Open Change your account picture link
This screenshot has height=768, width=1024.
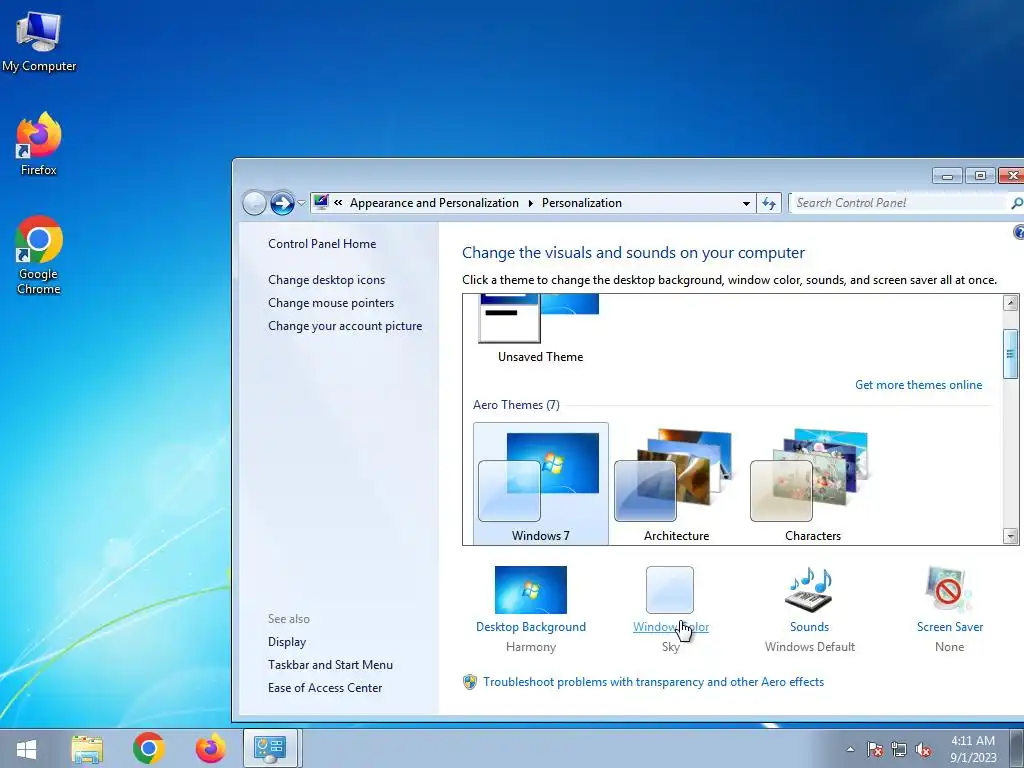345,326
